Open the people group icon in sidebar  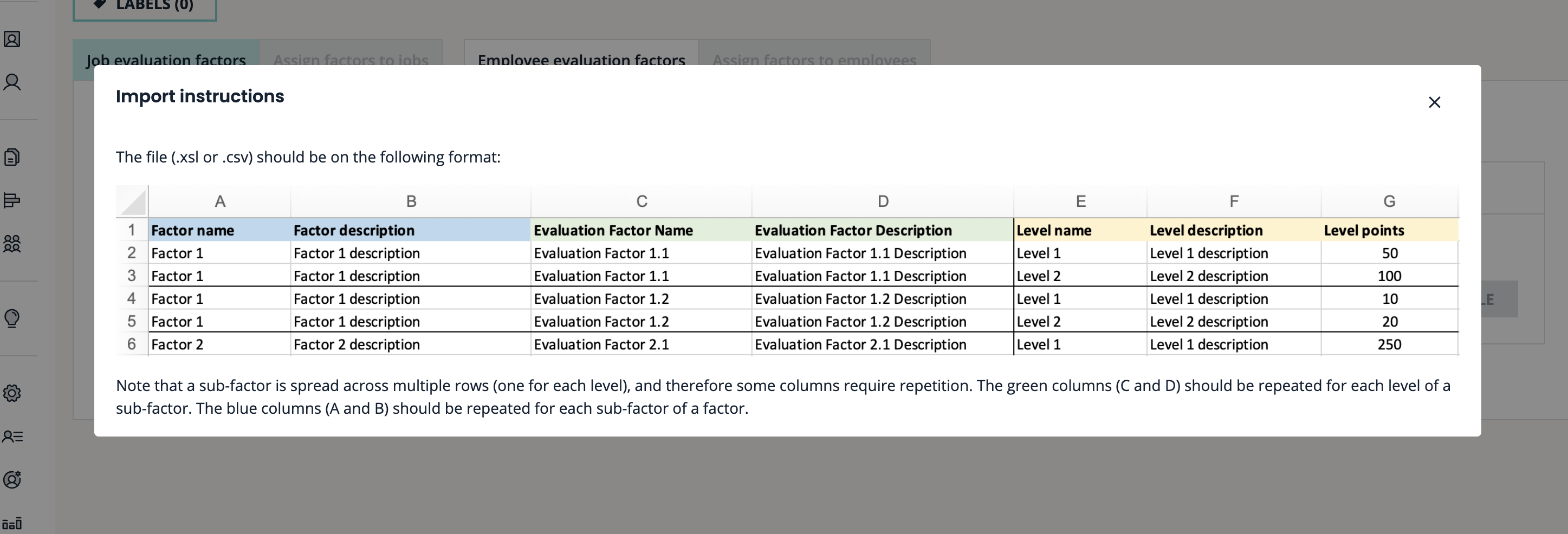(12, 244)
